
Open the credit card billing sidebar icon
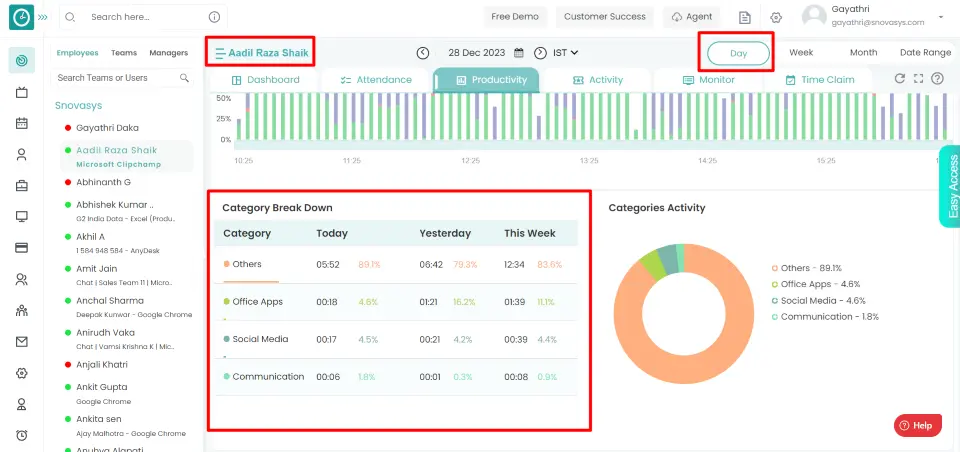point(21,248)
